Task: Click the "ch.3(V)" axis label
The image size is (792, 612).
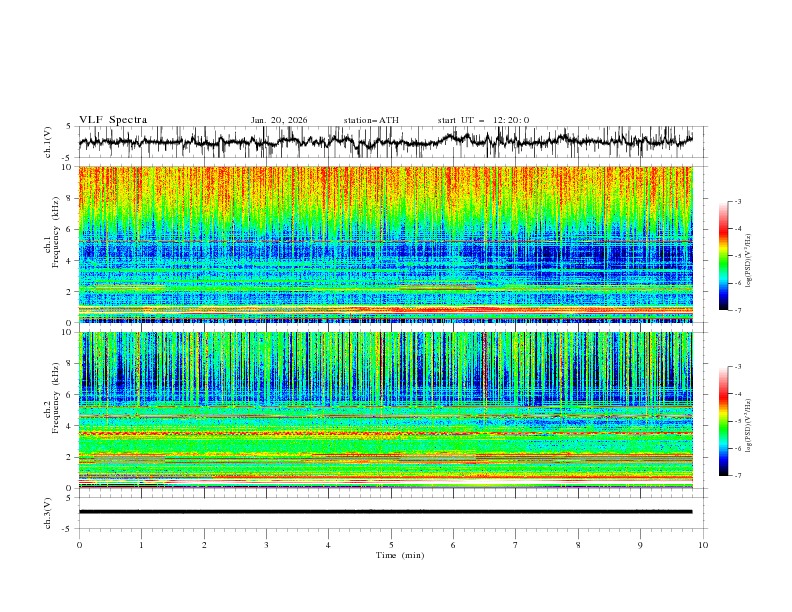Action: 48,513
